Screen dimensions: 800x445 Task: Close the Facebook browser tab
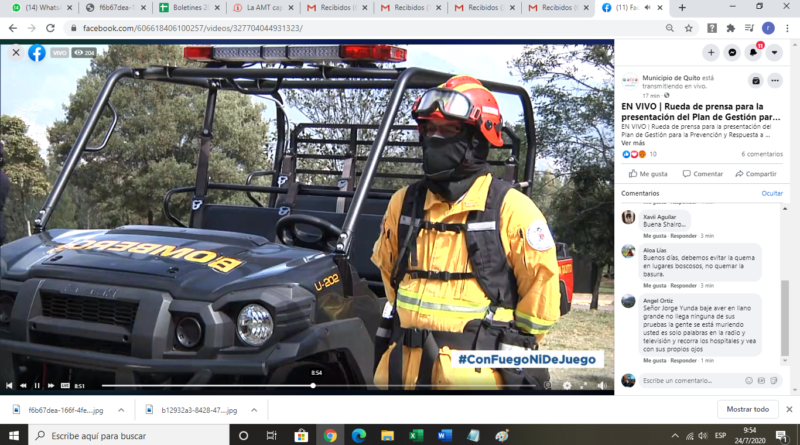[660, 8]
